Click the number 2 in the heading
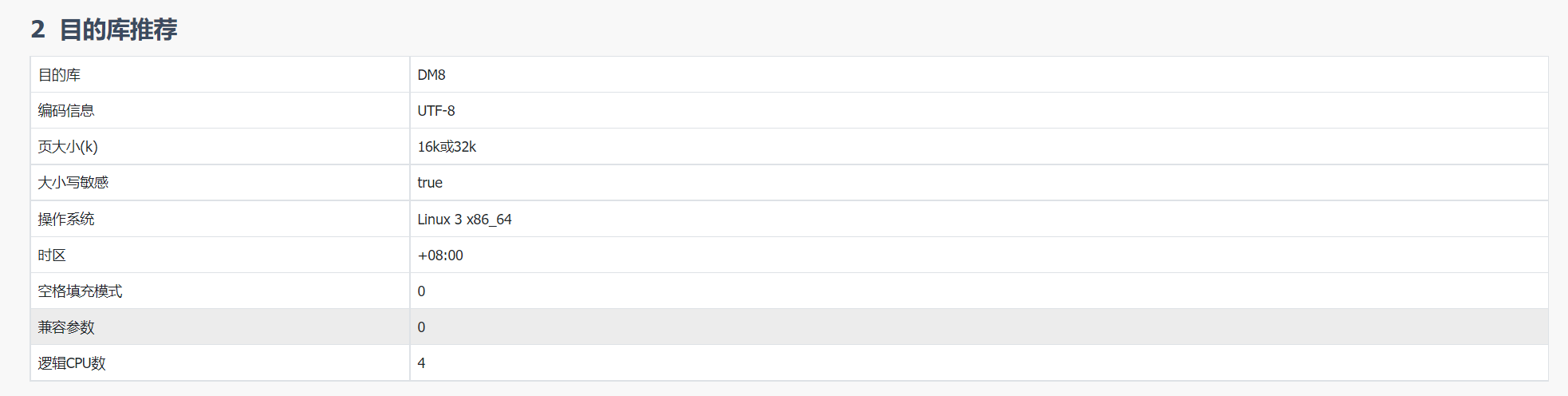1568x396 pixels. pos(37,30)
